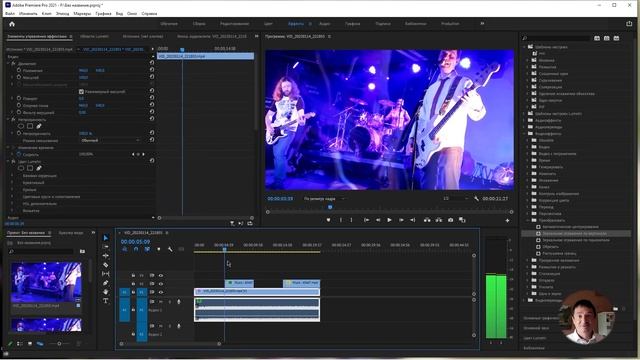Screen dimensions: 640x360
Task: Select the Type tool
Action: point(106,301)
